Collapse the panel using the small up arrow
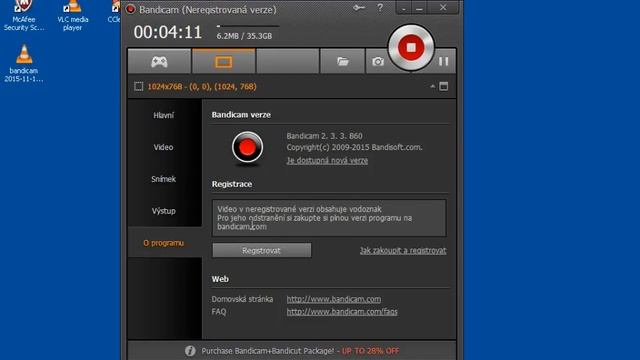The width and height of the screenshot is (640, 360). (x=432, y=87)
